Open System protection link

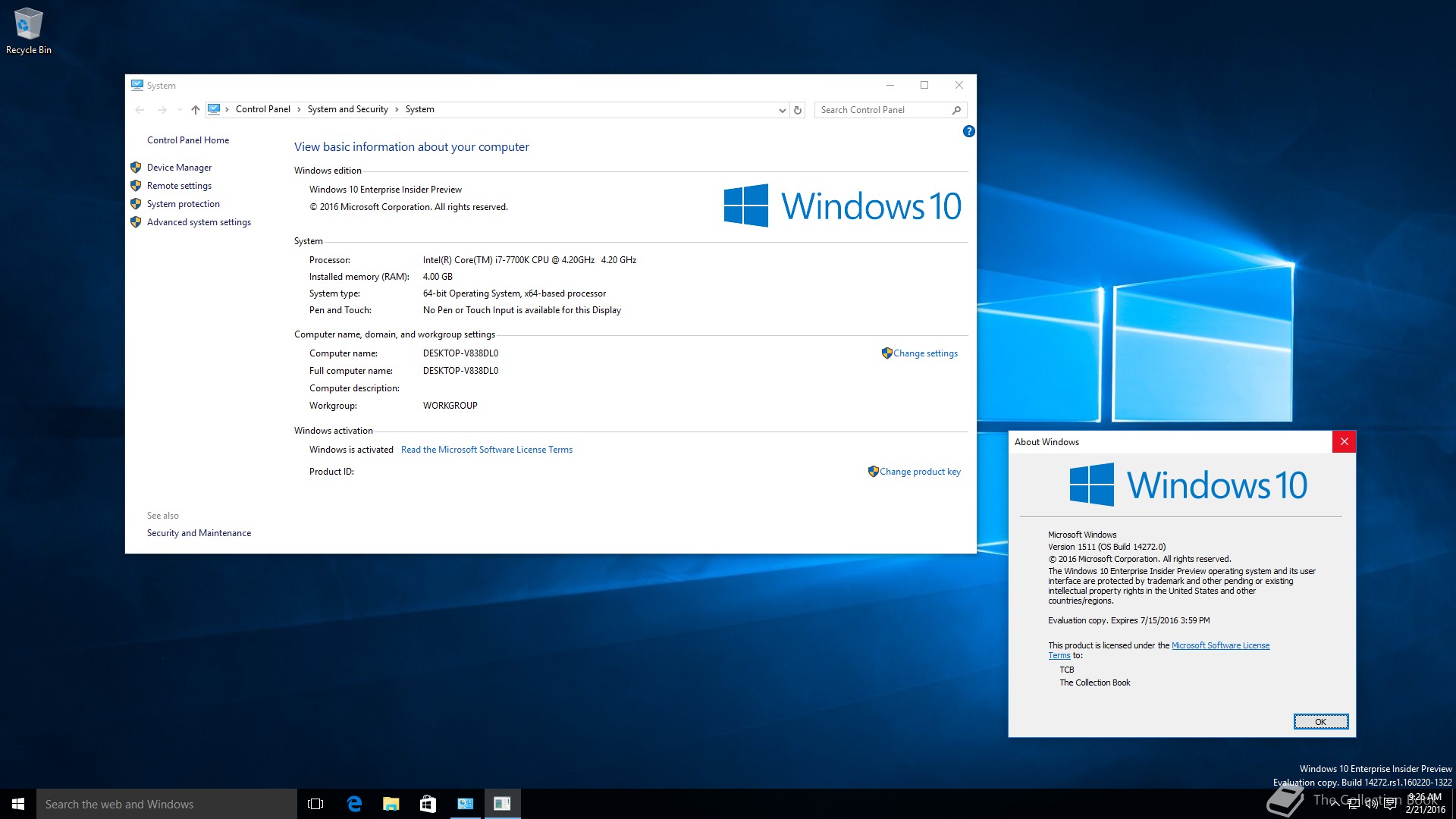pyautogui.click(x=184, y=204)
